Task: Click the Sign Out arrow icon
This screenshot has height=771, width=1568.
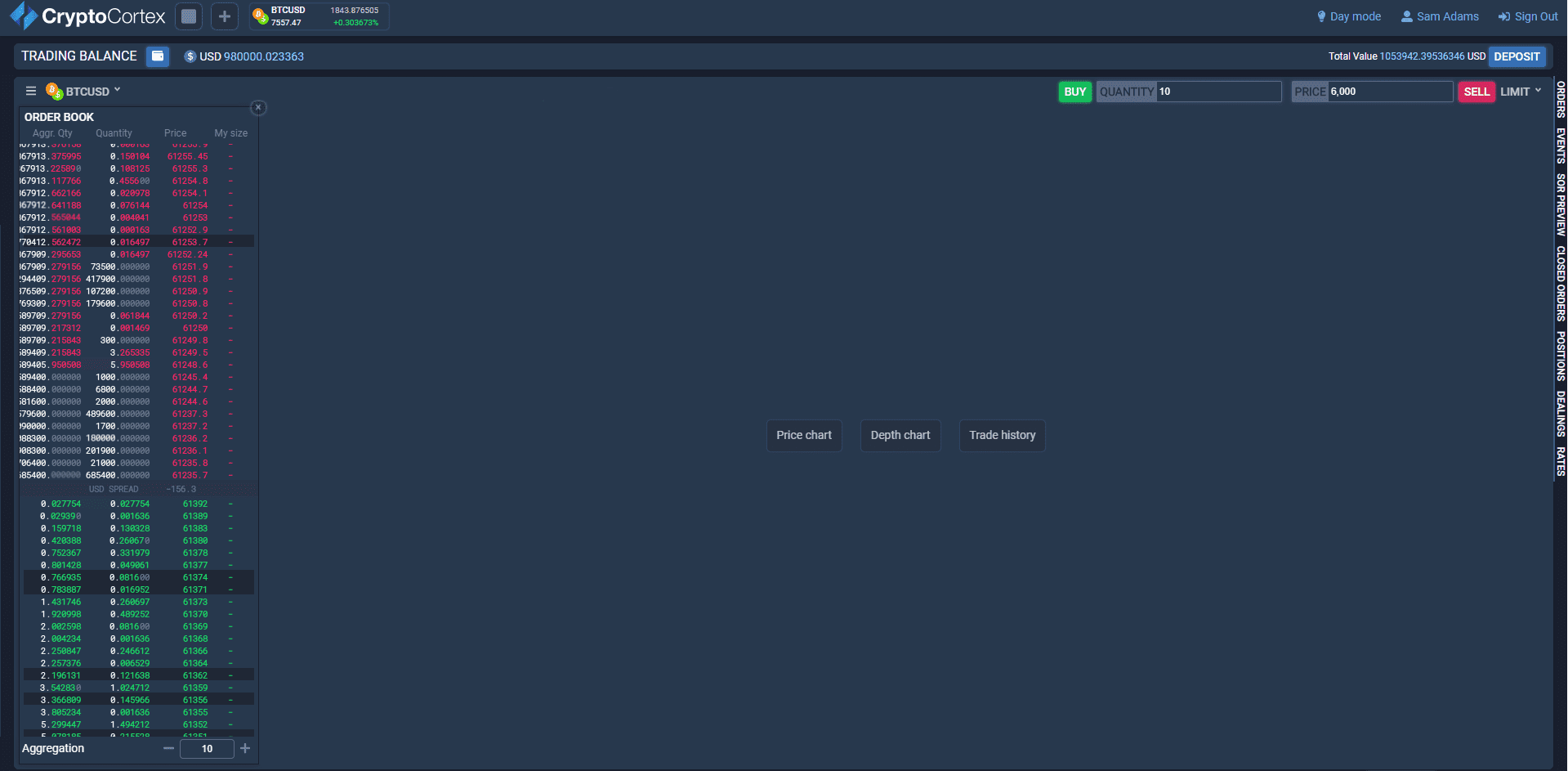Action: click(x=1503, y=16)
